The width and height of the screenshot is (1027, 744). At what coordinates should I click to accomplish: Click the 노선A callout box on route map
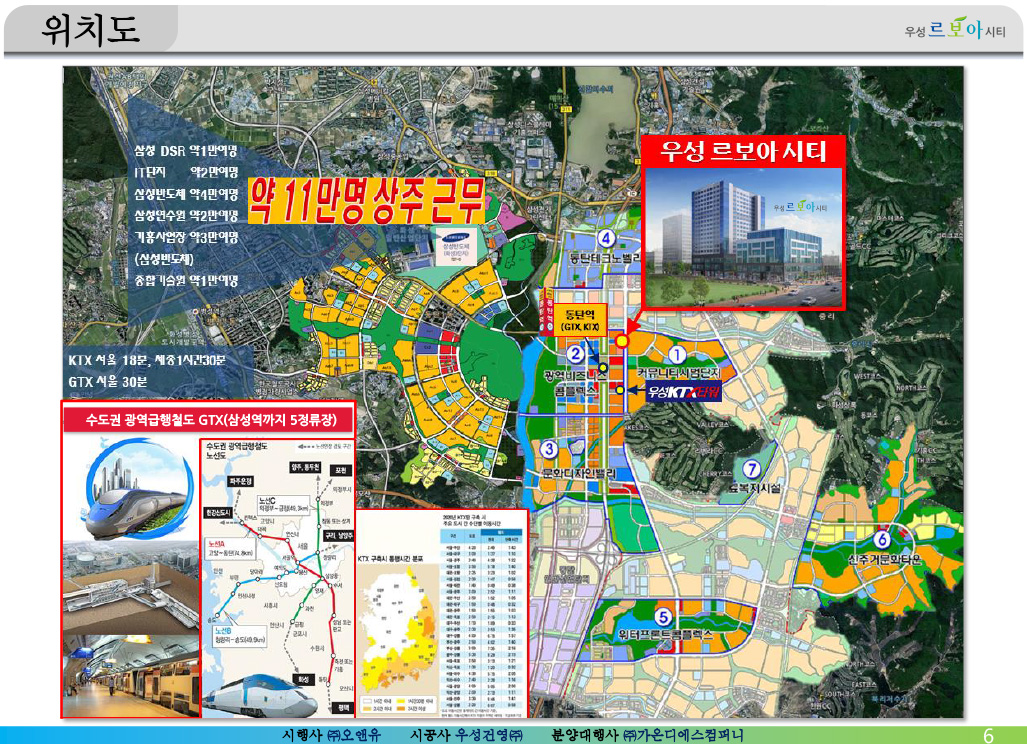pyautogui.click(x=231, y=549)
